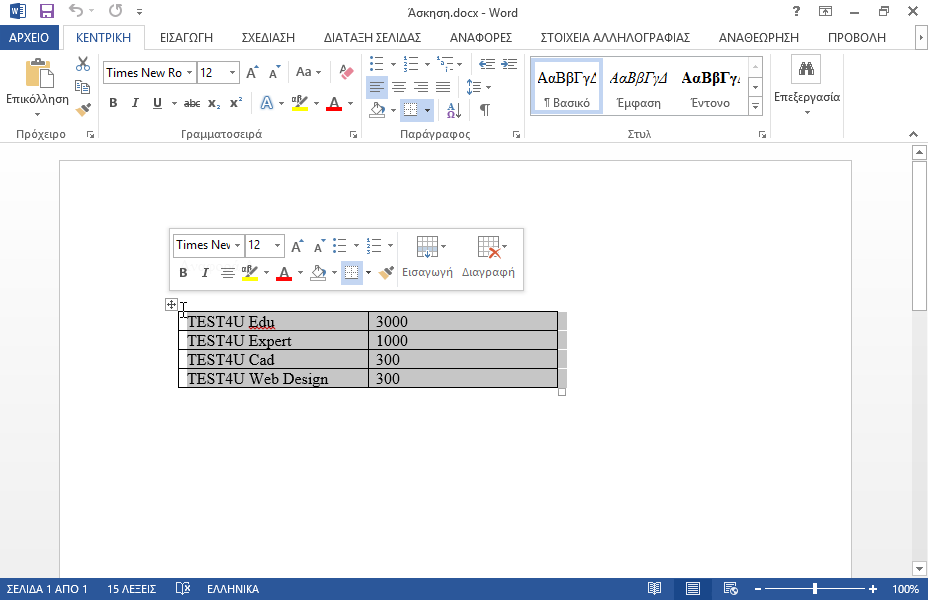Switch to the ΕΙΣΑΓΩΓΗ tab
This screenshot has height=600, width=928.
pyautogui.click(x=186, y=37)
